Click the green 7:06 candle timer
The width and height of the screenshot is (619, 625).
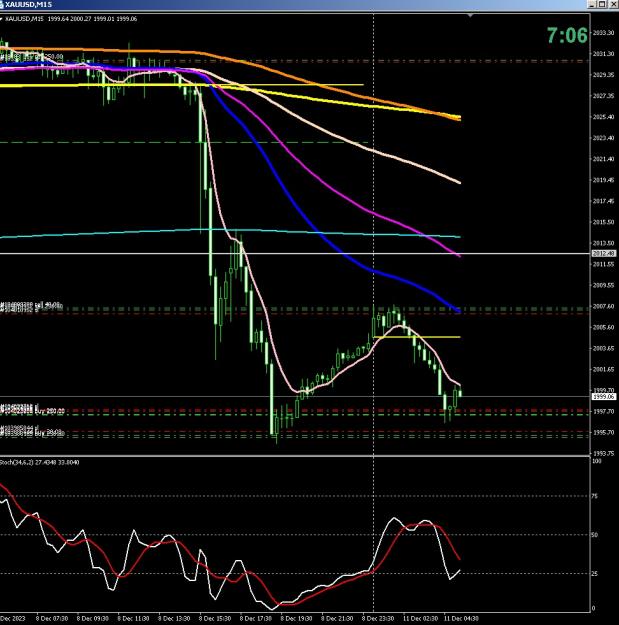tap(567, 35)
